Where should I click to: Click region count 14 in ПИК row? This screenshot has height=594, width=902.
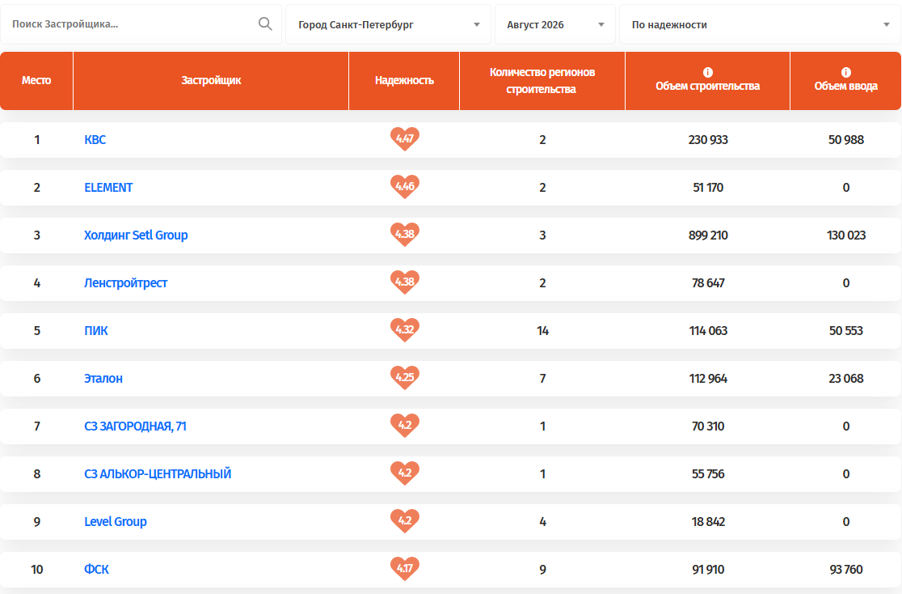(542, 331)
